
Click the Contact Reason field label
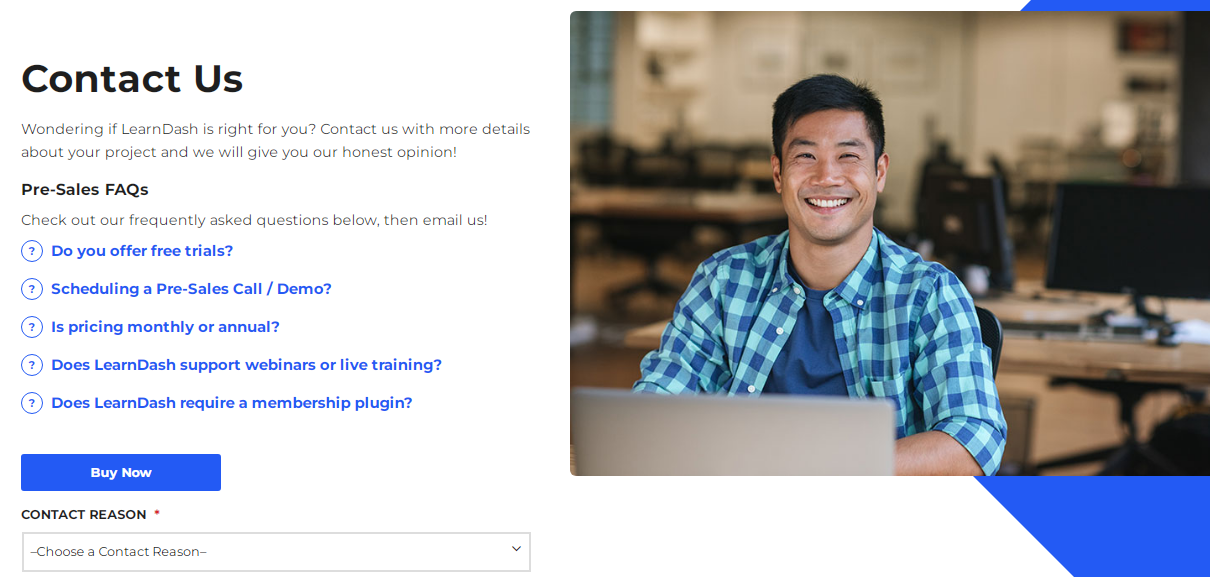pyautogui.click(x=83, y=515)
